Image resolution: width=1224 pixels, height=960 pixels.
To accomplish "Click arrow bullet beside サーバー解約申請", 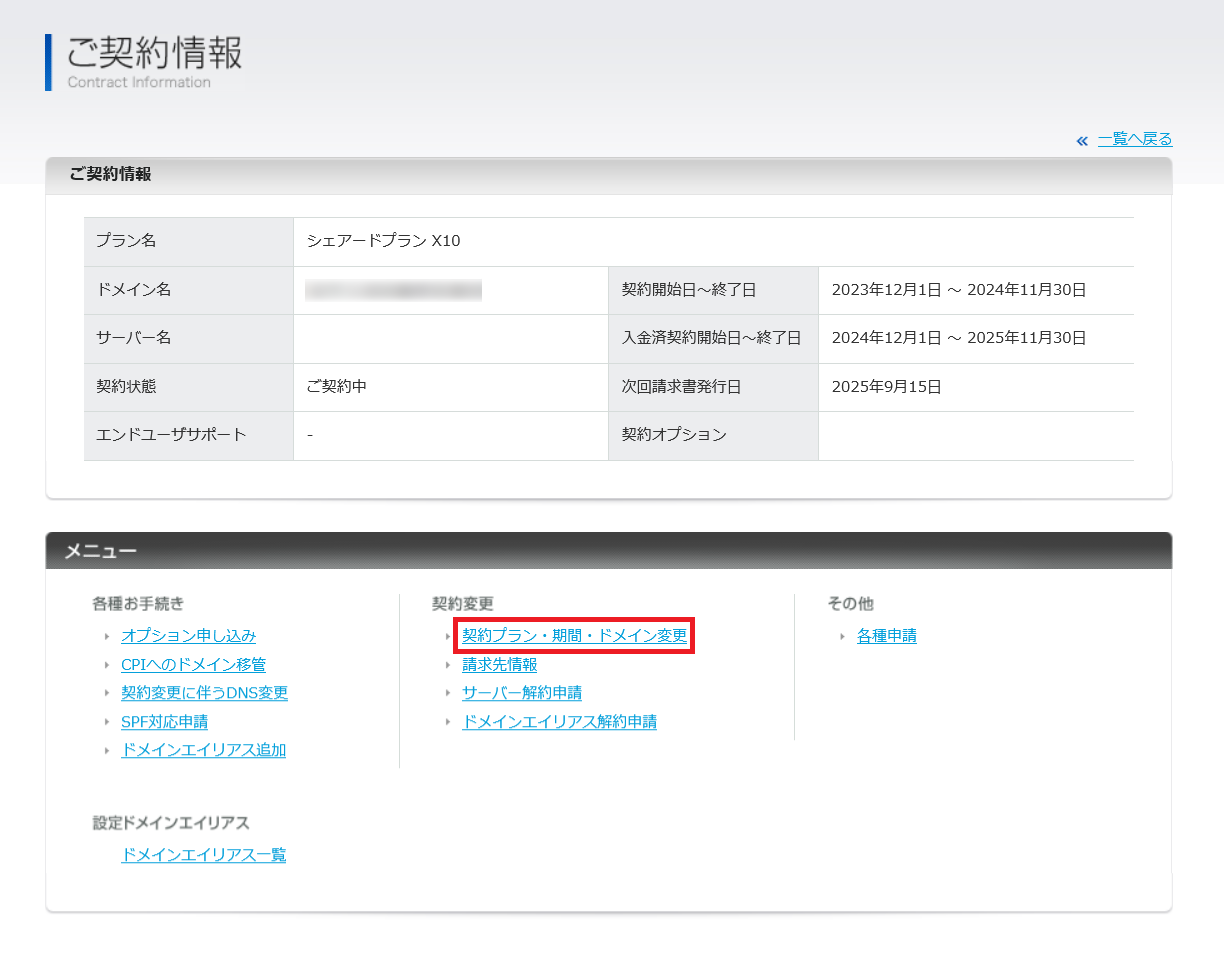I will (x=448, y=693).
